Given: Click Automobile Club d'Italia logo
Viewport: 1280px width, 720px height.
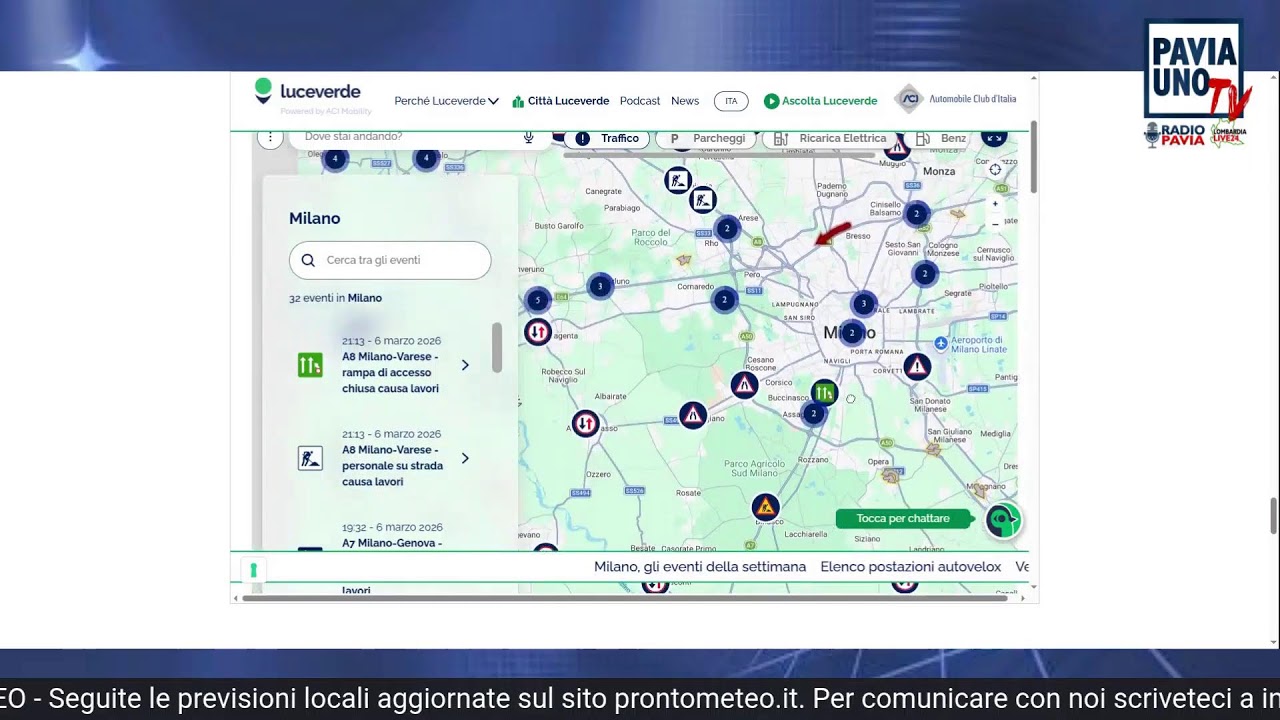Looking at the screenshot, I should pos(955,100).
